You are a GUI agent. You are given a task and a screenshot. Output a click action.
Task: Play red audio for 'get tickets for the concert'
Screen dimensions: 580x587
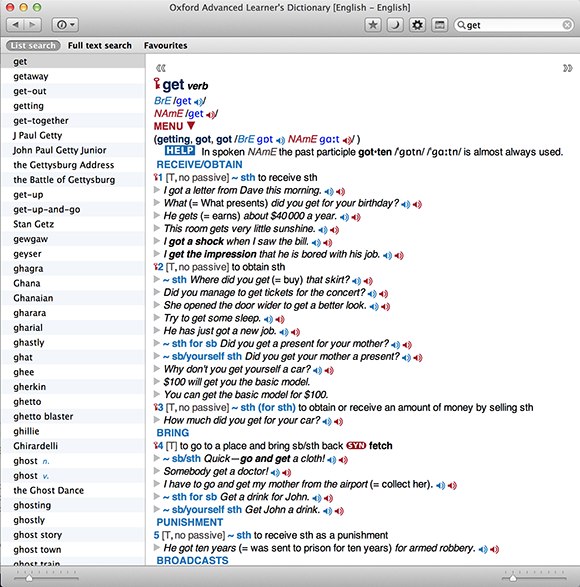pyautogui.click(x=383, y=294)
